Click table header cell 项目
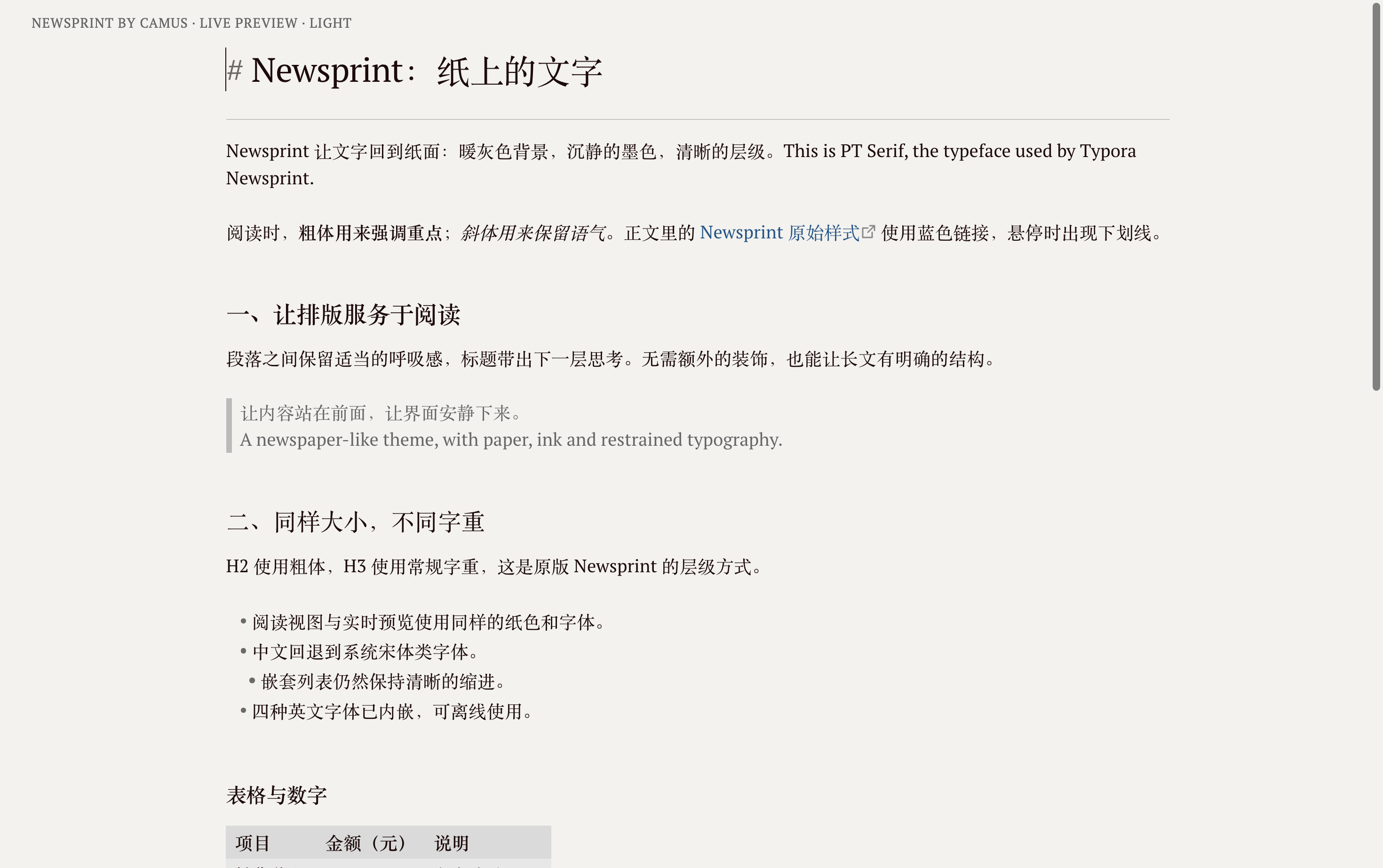Image resolution: width=1383 pixels, height=868 pixels. 253,844
